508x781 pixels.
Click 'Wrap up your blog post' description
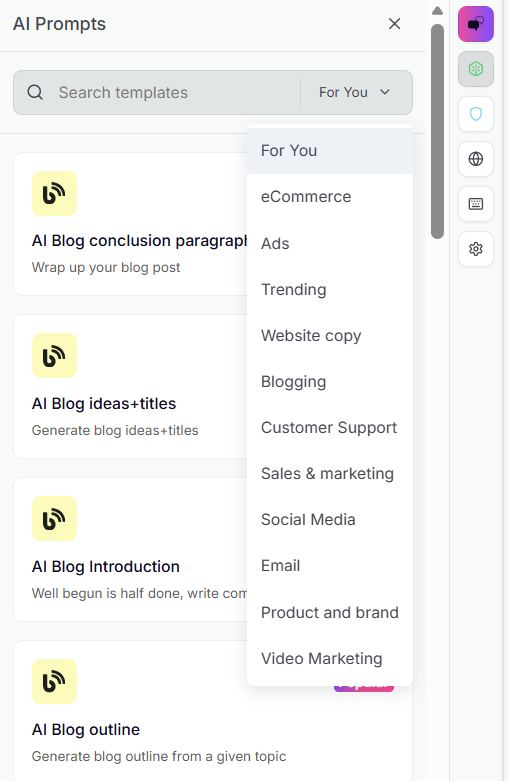[x=106, y=267]
